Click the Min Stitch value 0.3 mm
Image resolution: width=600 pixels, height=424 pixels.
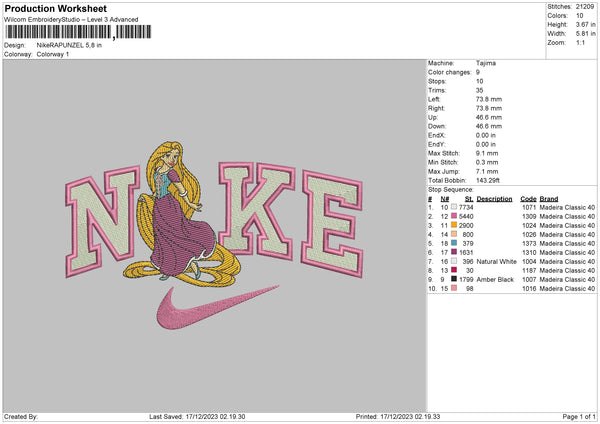click(487, 162)
